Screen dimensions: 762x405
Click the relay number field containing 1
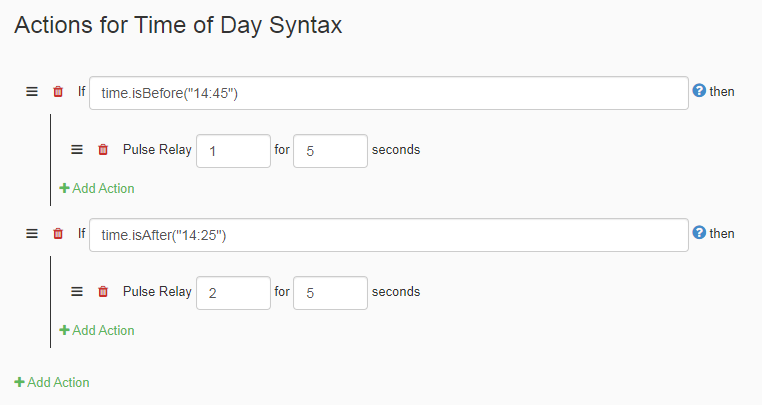click(x=233, y=151)
